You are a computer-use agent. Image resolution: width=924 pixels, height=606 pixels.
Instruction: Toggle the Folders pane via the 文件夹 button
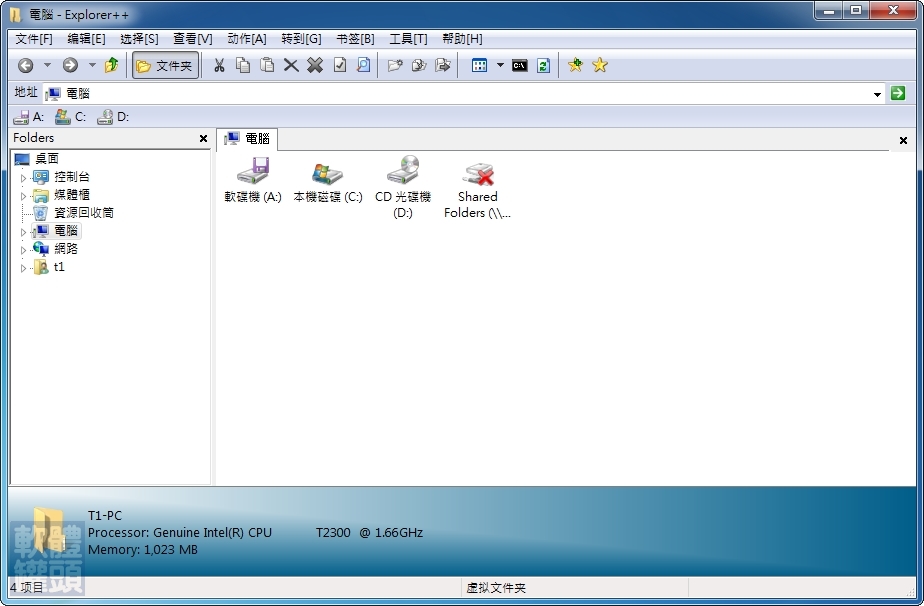tap(164, 65)
